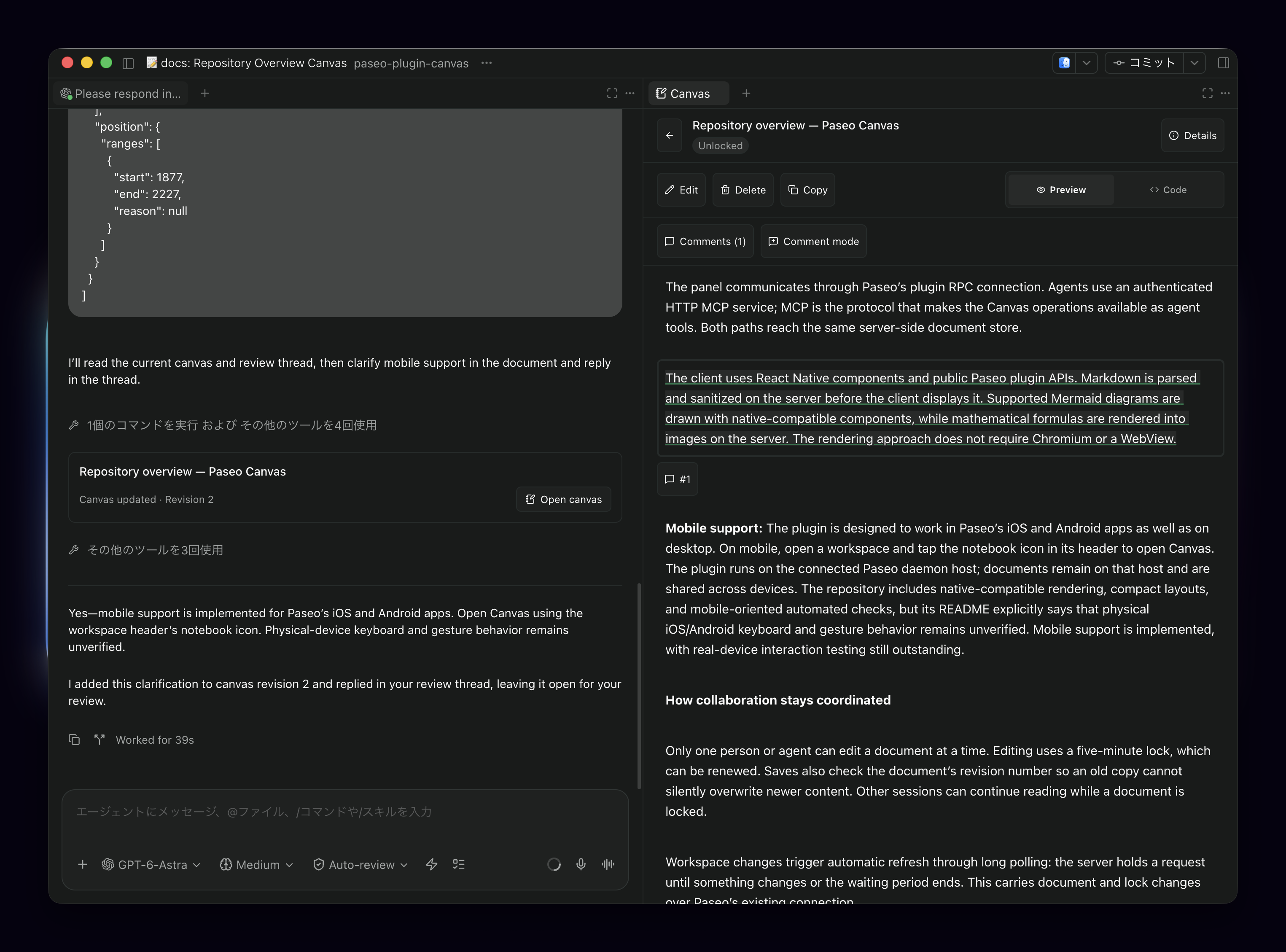The image size is (1286, 952).
Task: Start dictation with the microphone icon
Action: pos(581,864)
